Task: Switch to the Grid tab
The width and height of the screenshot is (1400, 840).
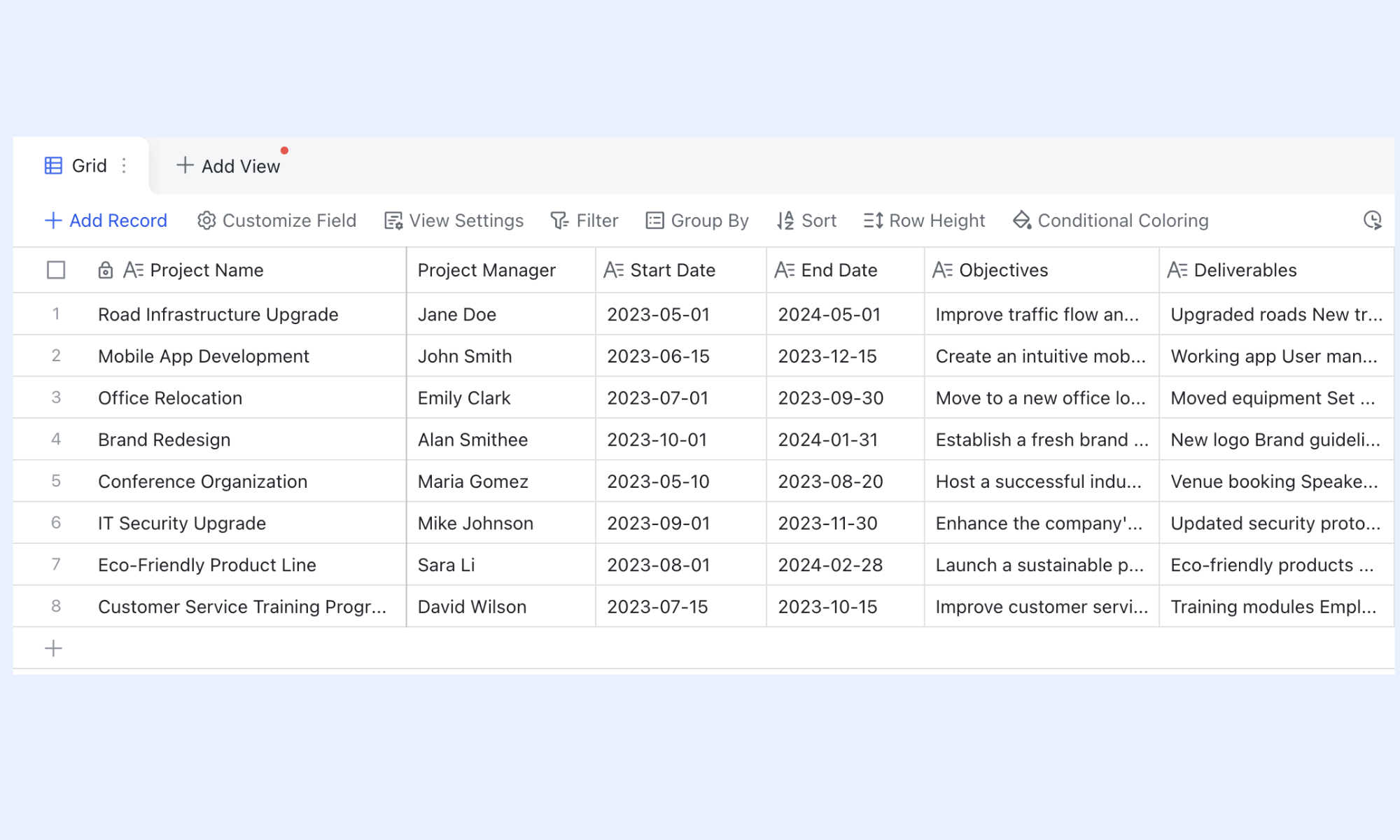Action: 80,166
